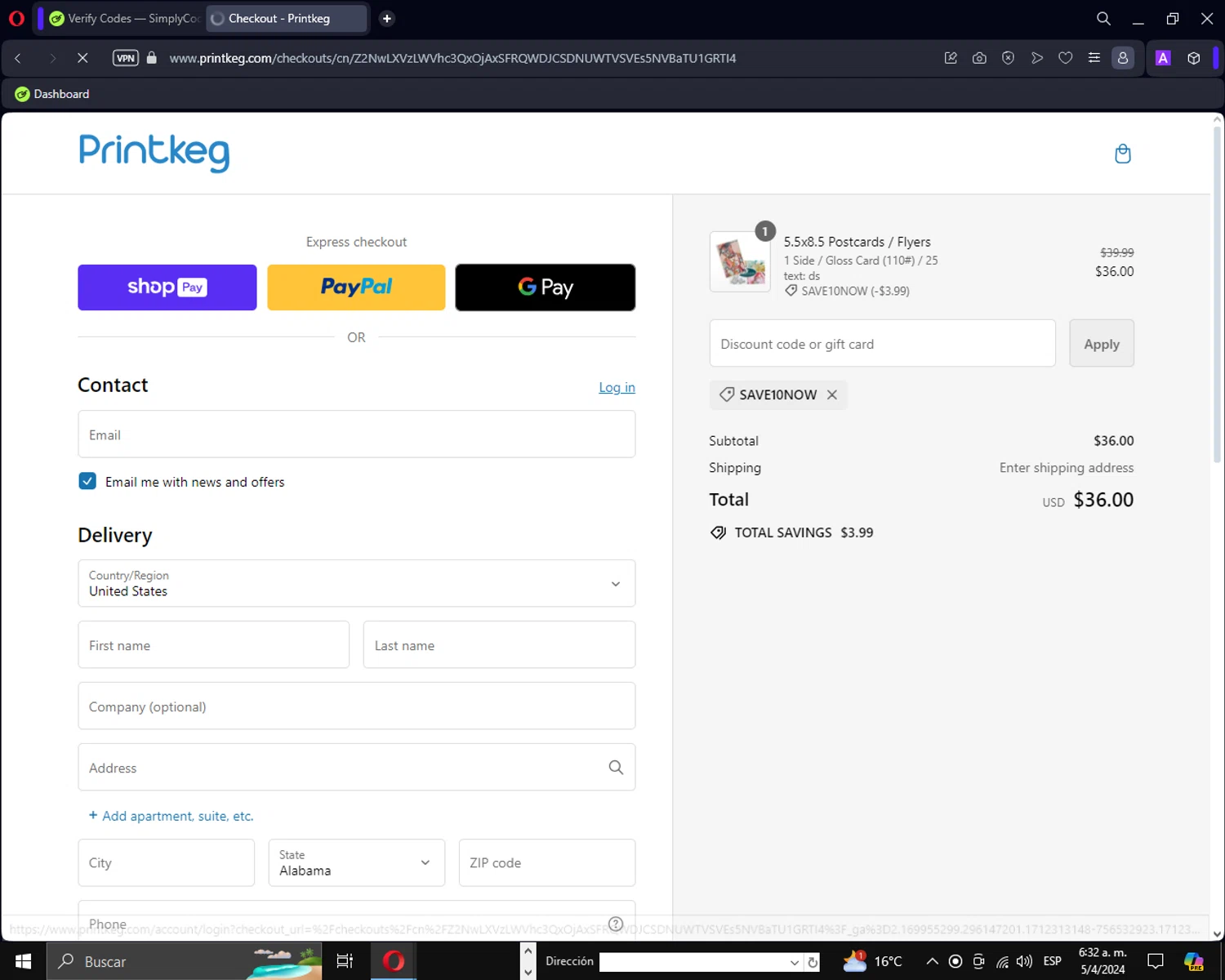Click the heart bookmark icon
Viewport: 1225px width, 980px height.
pos(1066,58)
